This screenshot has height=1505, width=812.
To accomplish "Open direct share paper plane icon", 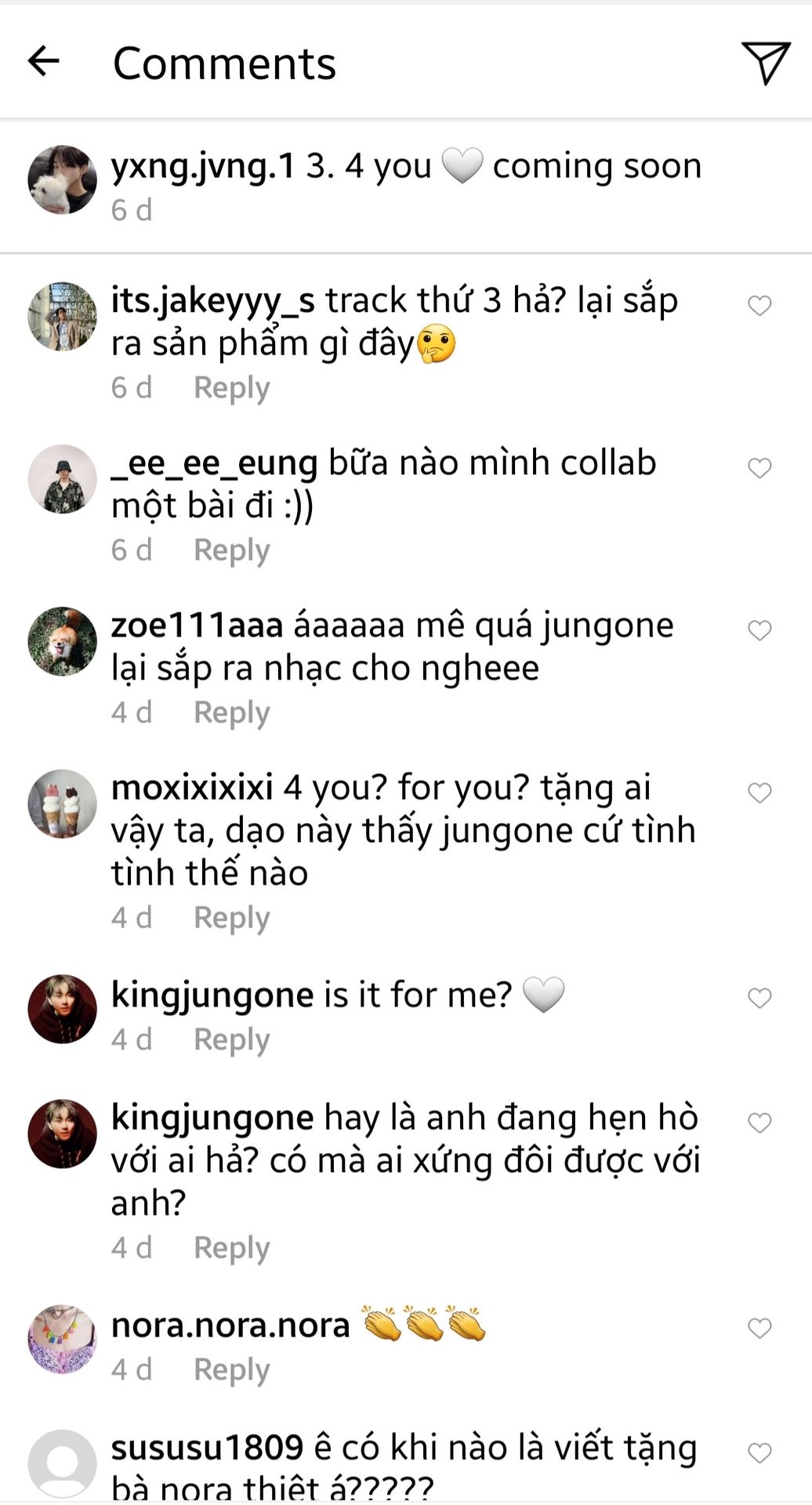I will pos(765,62).
